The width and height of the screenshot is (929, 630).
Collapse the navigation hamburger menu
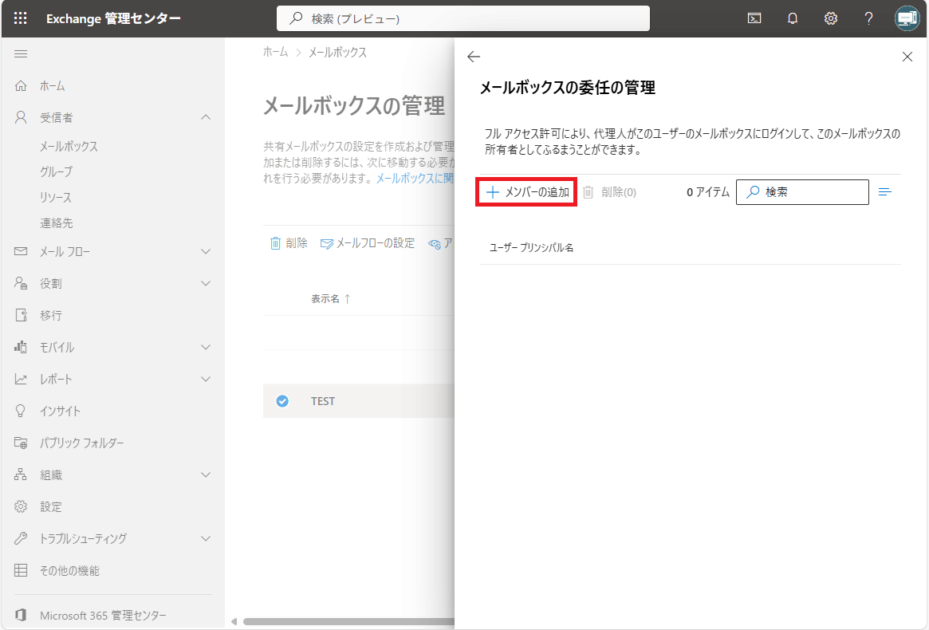21,54
